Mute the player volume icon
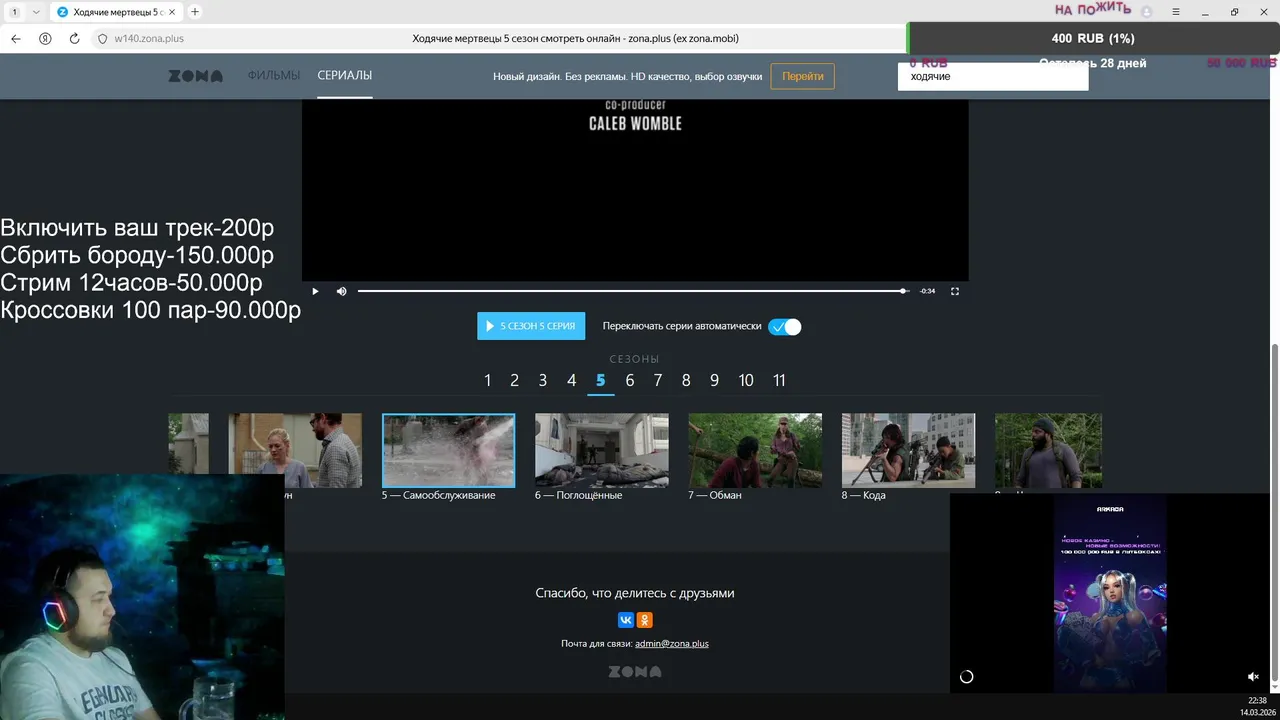Viewport: 1280px width, 720px height. (341, 291)
